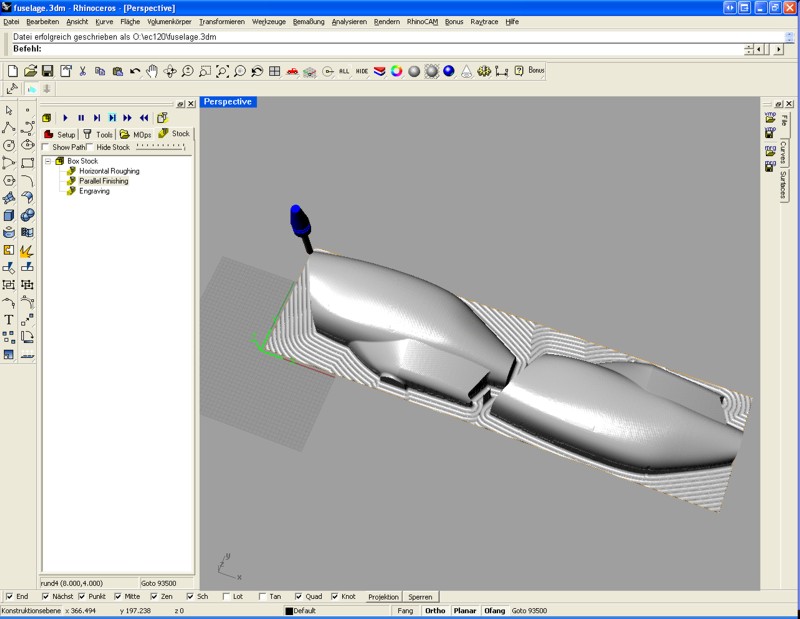Viewport: 800px width, 619px height.
Task: Switch to the Setup tab
Action: 60,134
